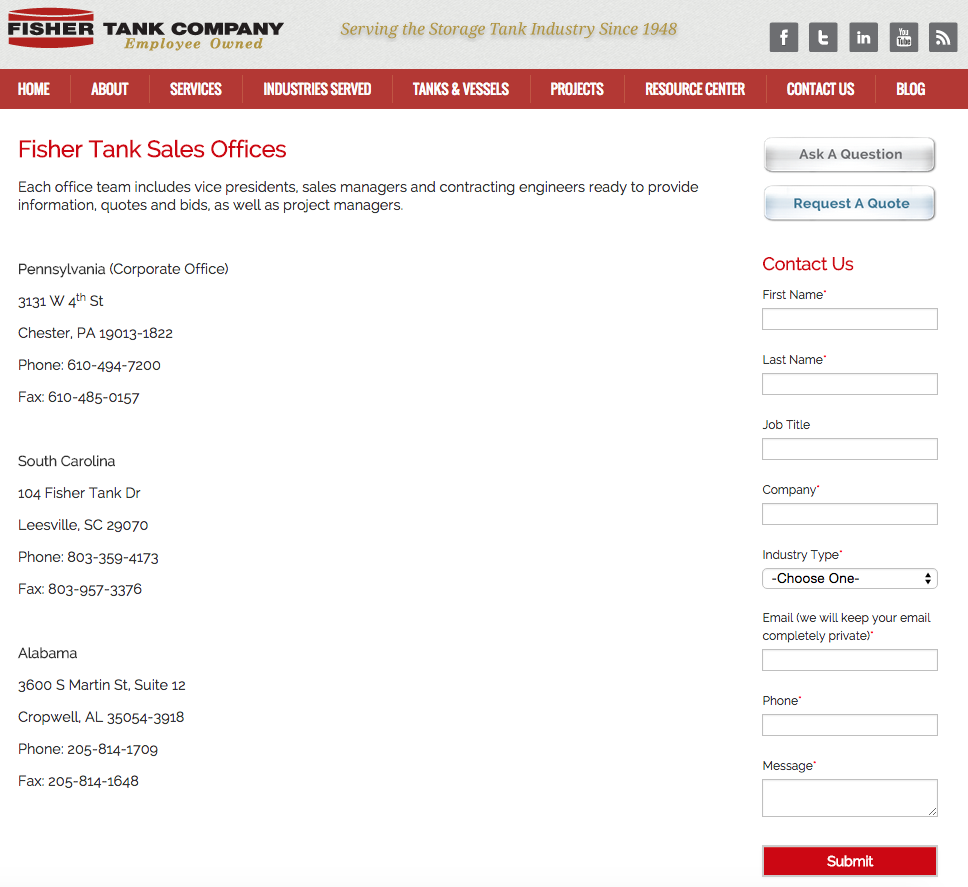The width and height of the screenshot is (968, 887).
Task: Focus the Phone input field
Action: point(849,725)
